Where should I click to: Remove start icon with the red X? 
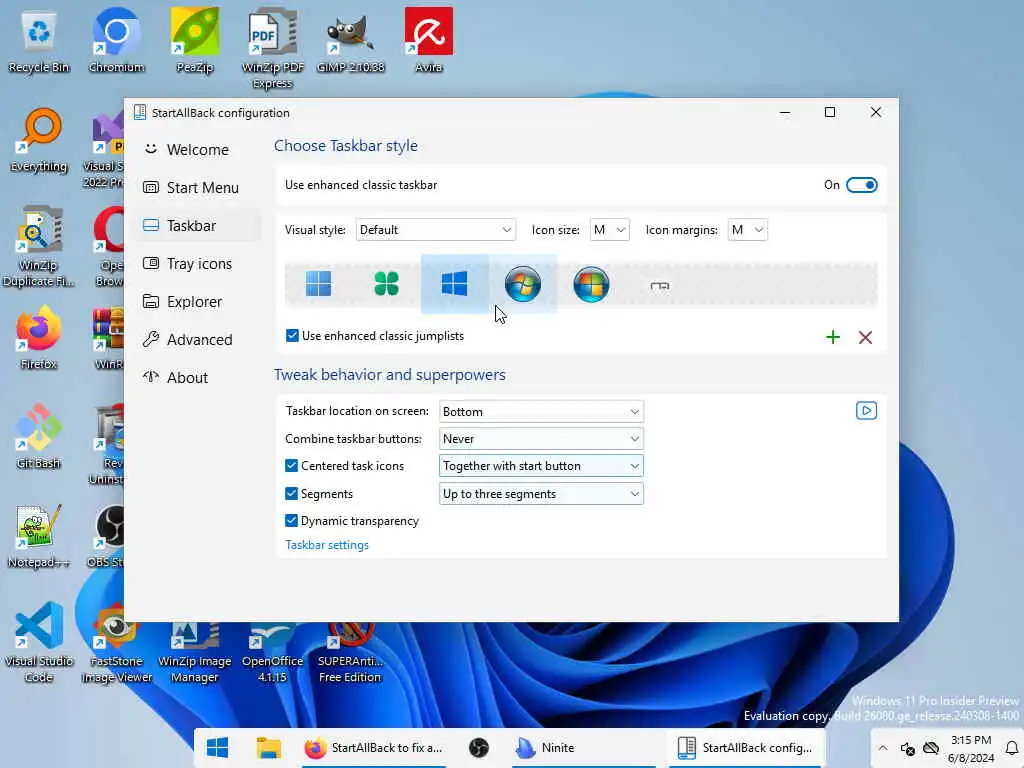point(865,337)
